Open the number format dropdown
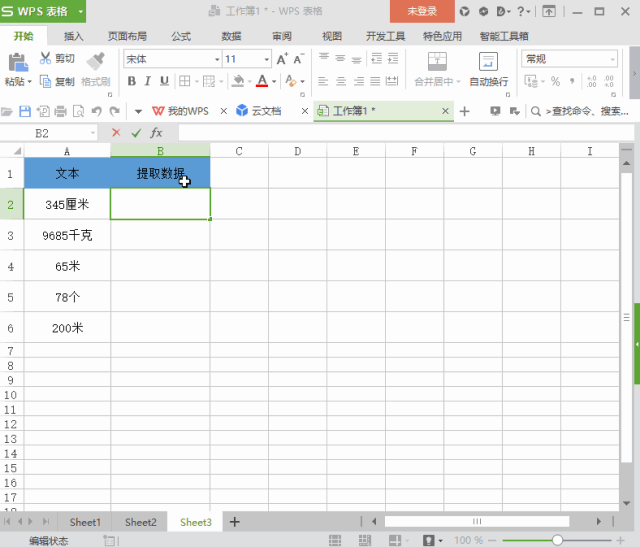Screen dimensions: 640x547 click(612, 60)
